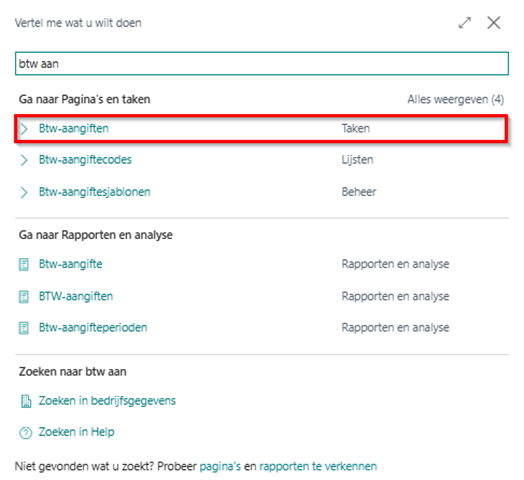Image resolution: width=524 pixels, height=480 pixels.
Task: Open Btw-aangiftecodes list
Action: (x=85, y=160)
